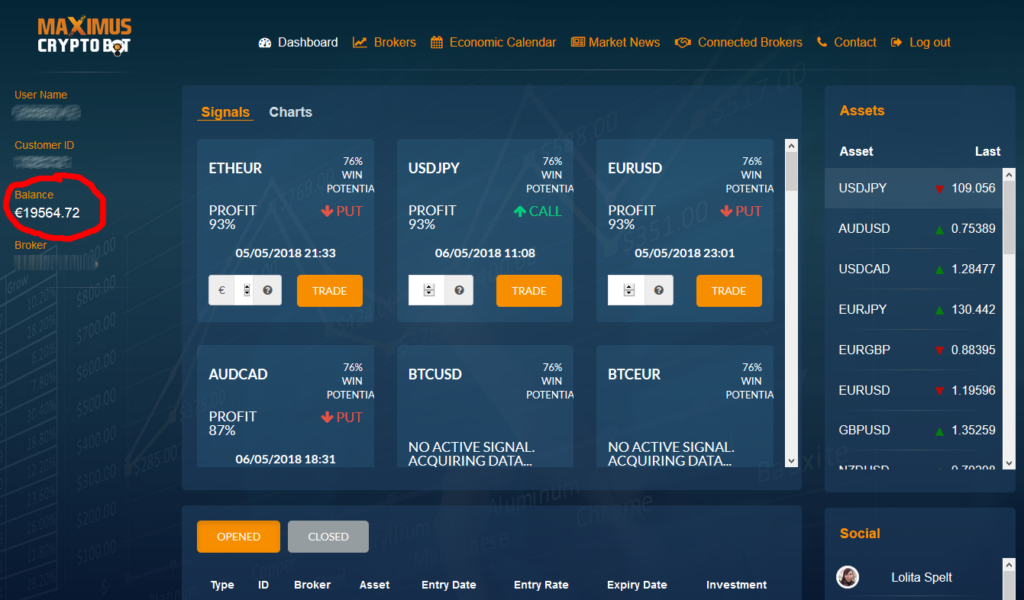This screenshot has height=600, width=1024.
Task: Click the signals panel scrollbar thumb
Action: click(792, 172)
